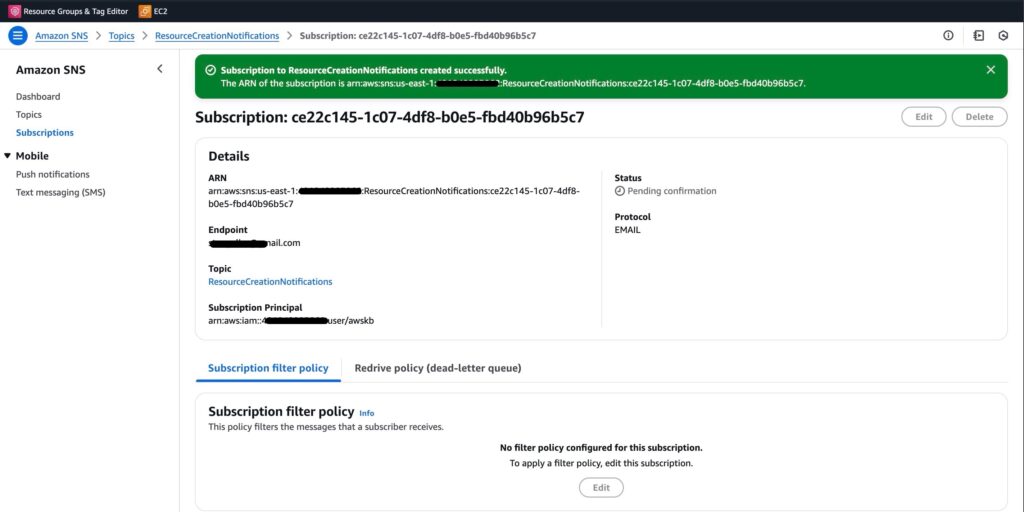The width and height of the screenshot is (1024, 512).
Task: Dismiss the green success banner
Action: tap(991, 70)
